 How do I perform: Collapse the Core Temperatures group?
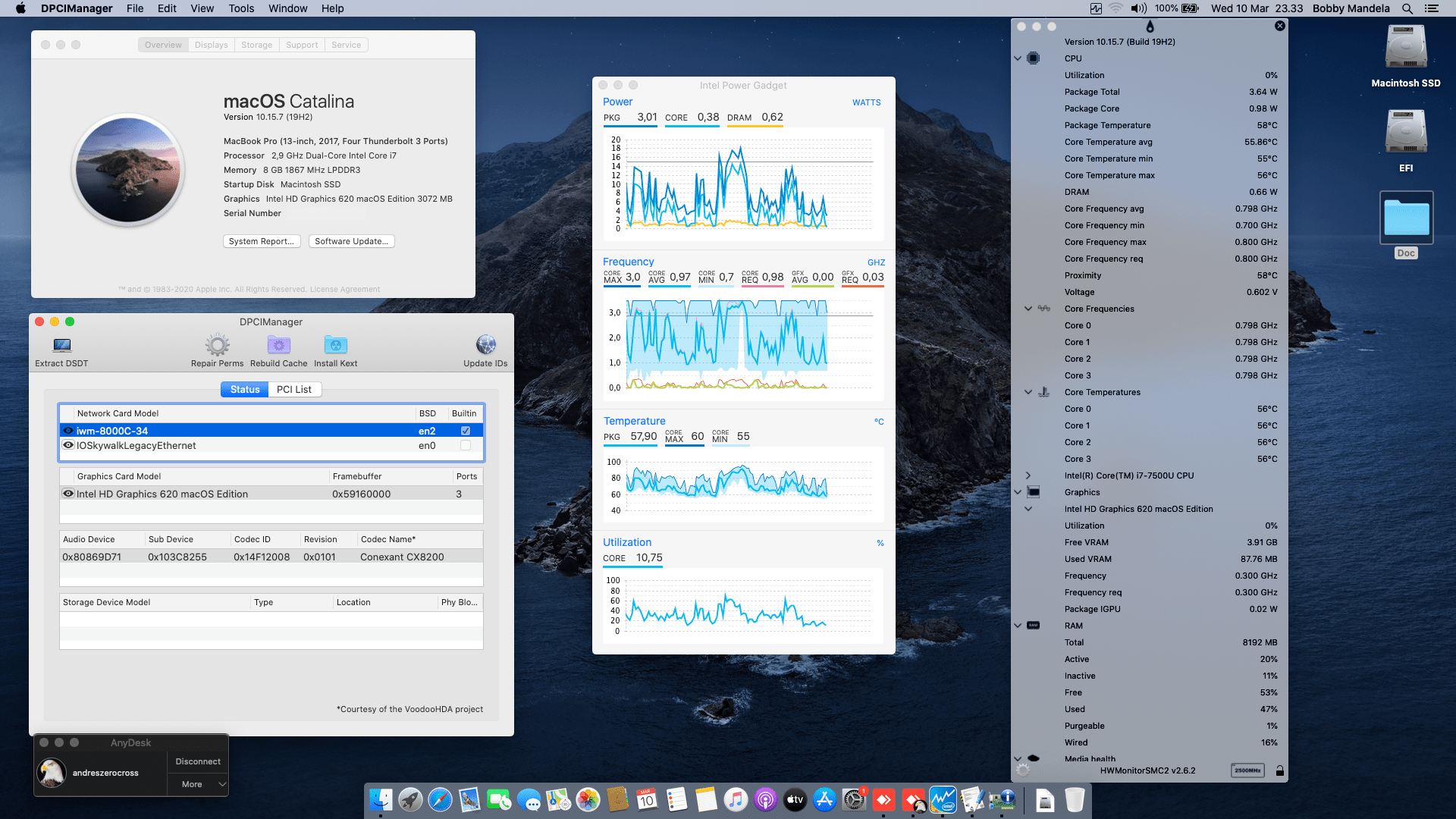click(1028, 392)
